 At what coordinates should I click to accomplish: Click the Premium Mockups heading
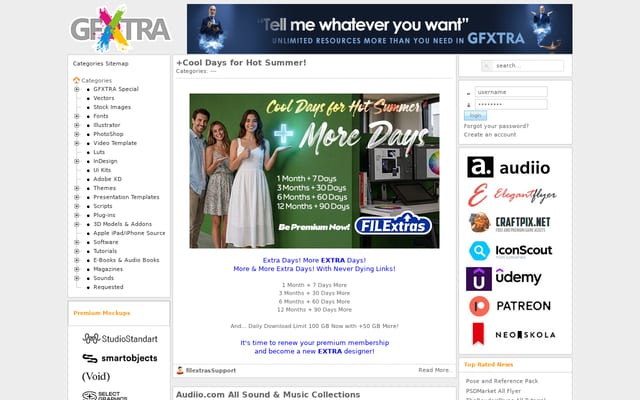[102, 313]
